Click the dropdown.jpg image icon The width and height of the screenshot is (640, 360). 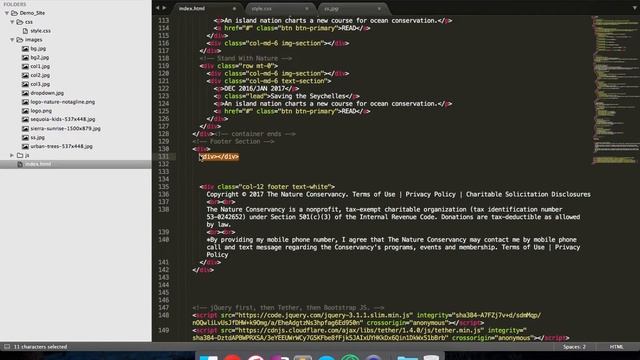tap(25, 93)
